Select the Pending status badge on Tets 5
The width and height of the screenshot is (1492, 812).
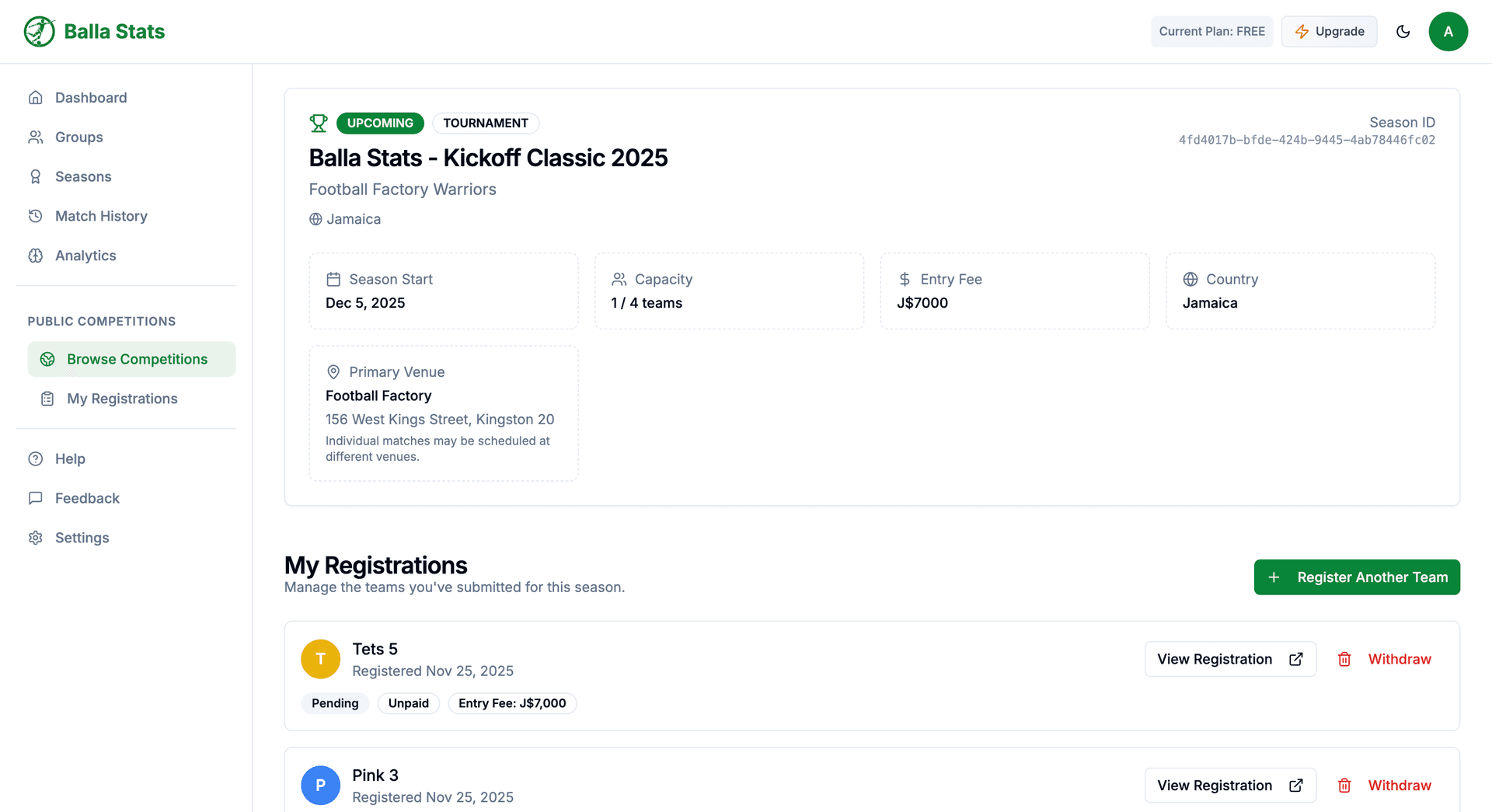click(335, 703)
